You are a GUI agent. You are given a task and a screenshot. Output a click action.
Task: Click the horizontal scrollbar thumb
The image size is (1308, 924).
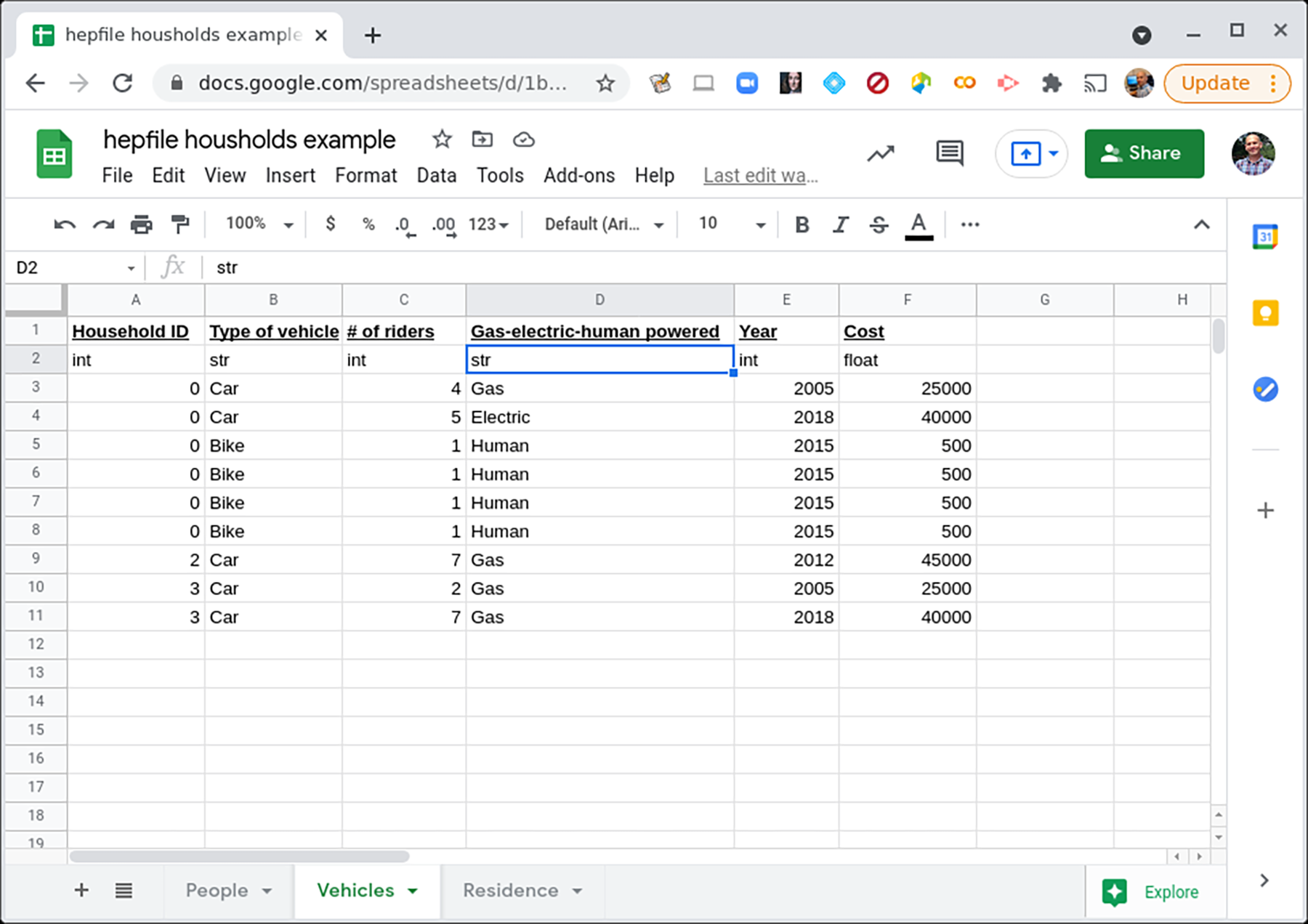point(239,856)
